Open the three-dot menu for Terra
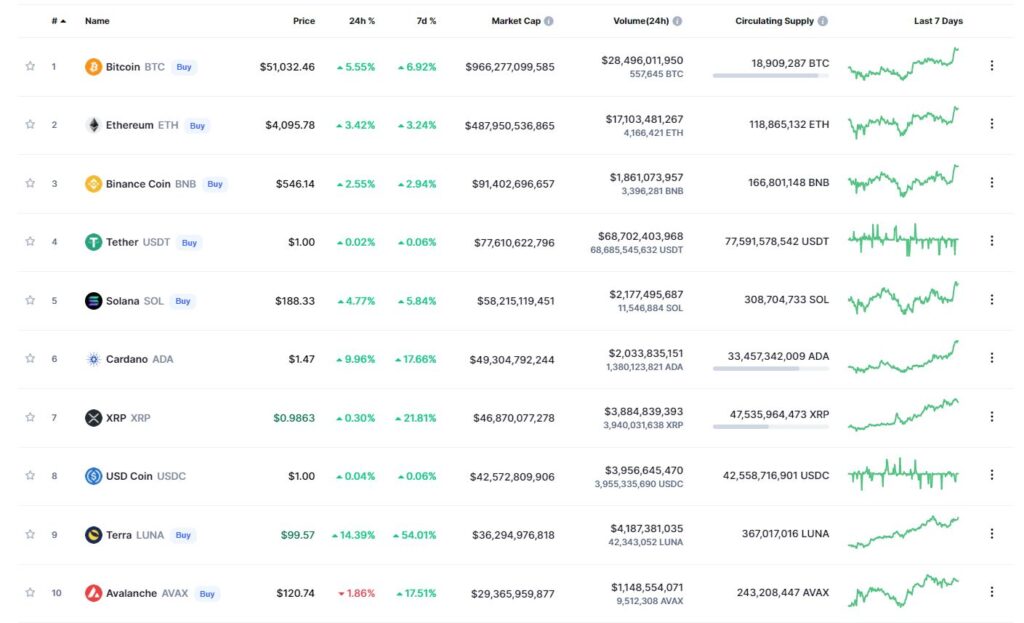The height and width of the screenshot is (623, 1024). point(991,534)
